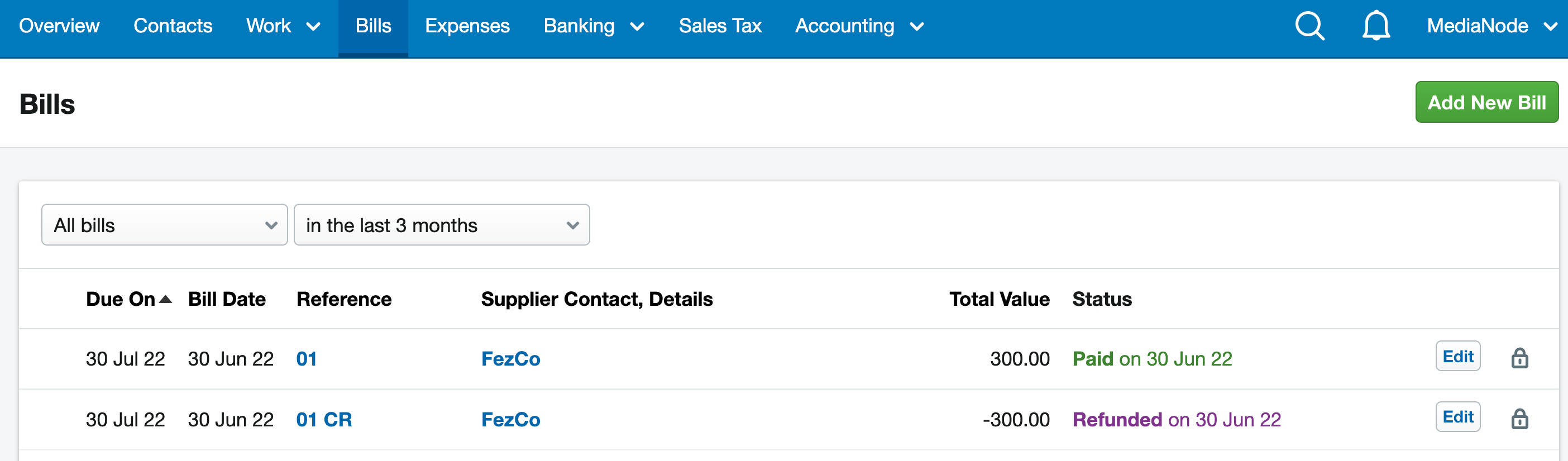Viewport: 1568px width, 461px height.
Task: Expand the Accounting menu
Action: 859,26
